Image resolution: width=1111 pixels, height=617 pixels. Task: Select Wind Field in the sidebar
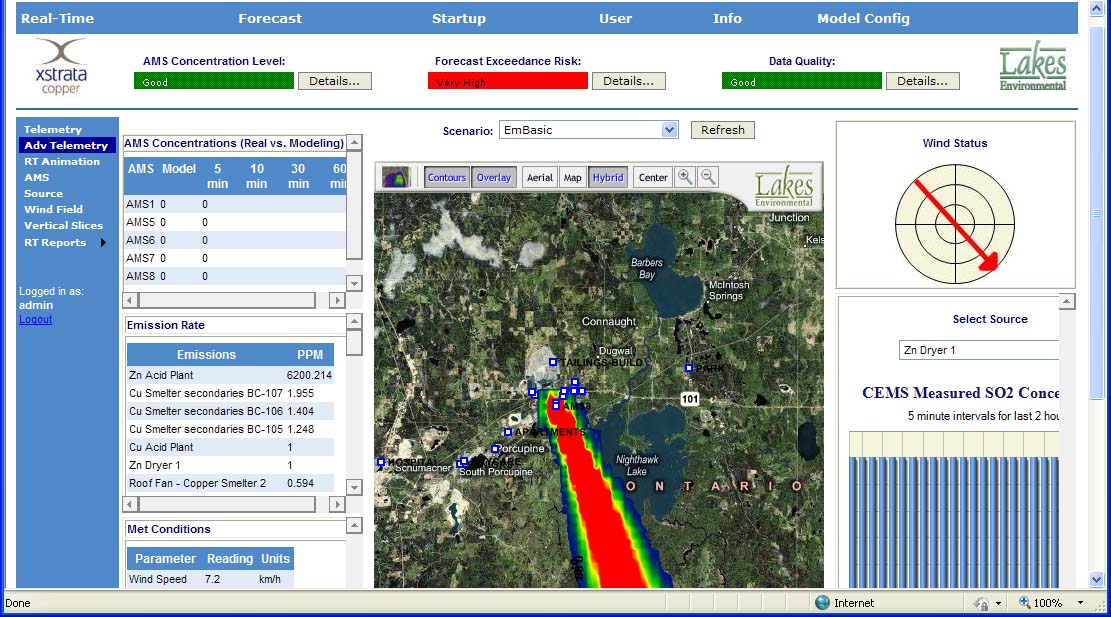52,209
